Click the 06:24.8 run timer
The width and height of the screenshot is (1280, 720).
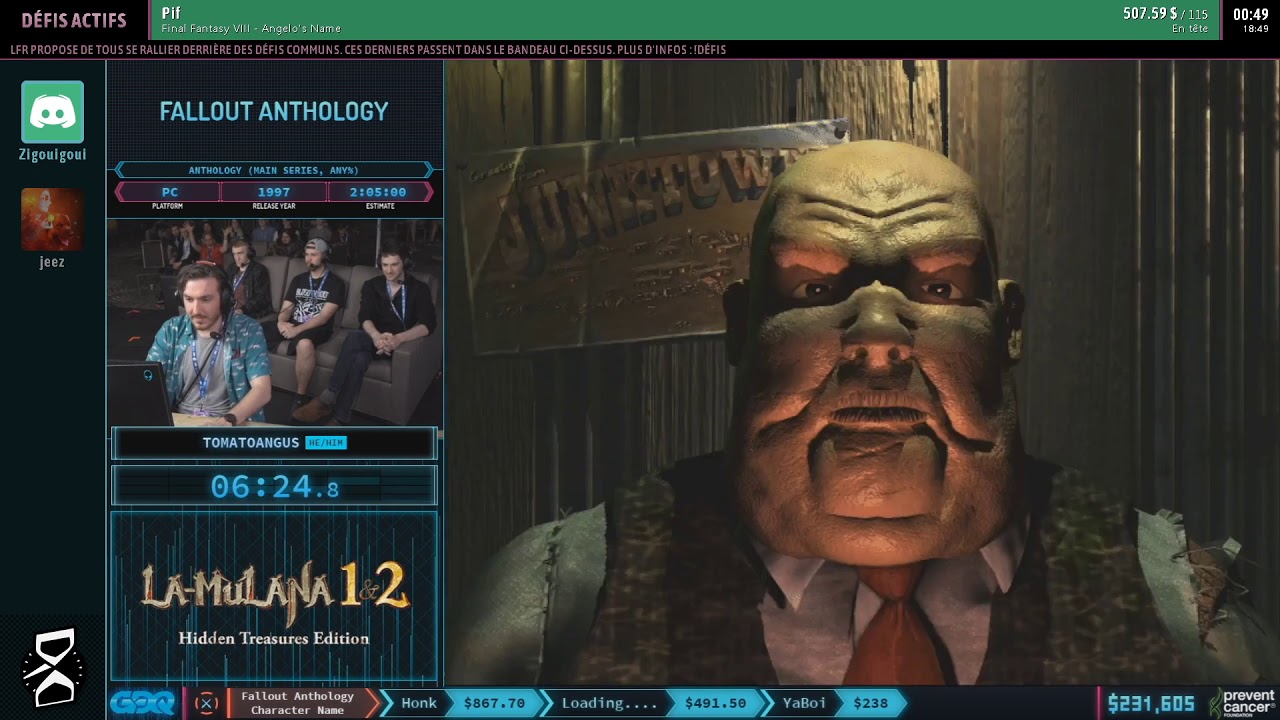click(274, 487)
